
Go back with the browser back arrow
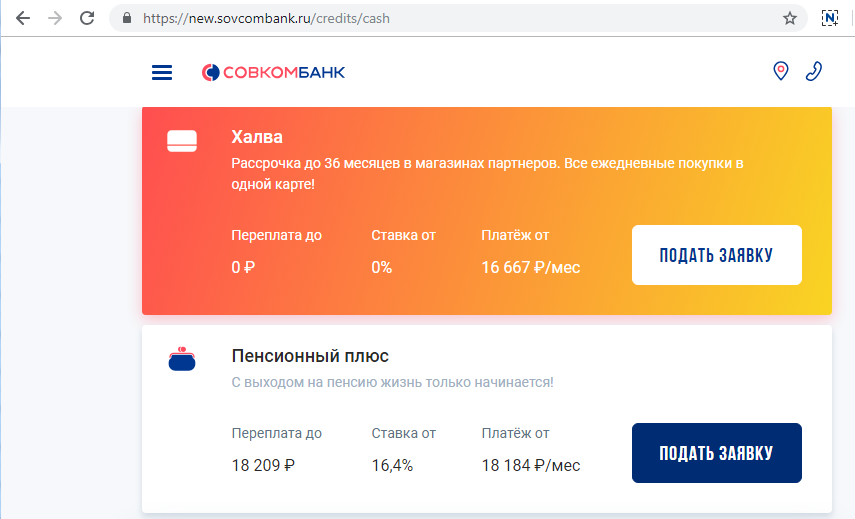point(23,19)
